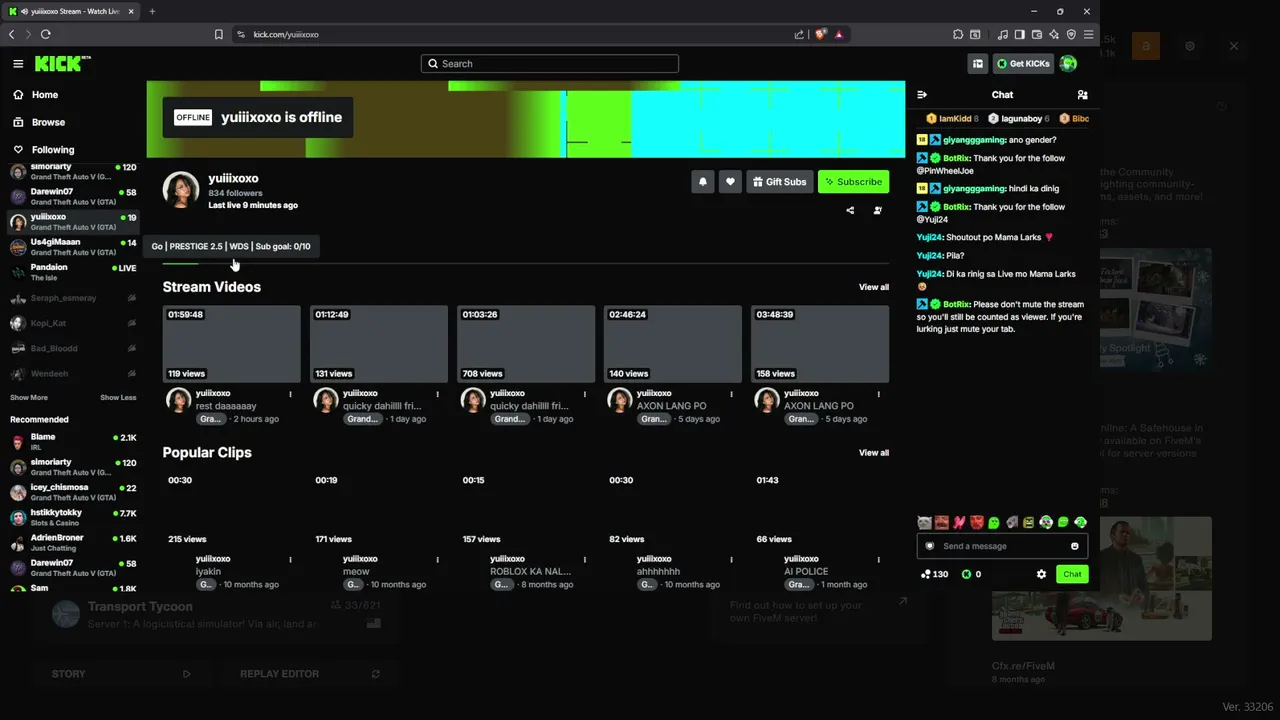Screen dimensions: 1280x720
Task: Open a new browser tab
Action: 152,11
